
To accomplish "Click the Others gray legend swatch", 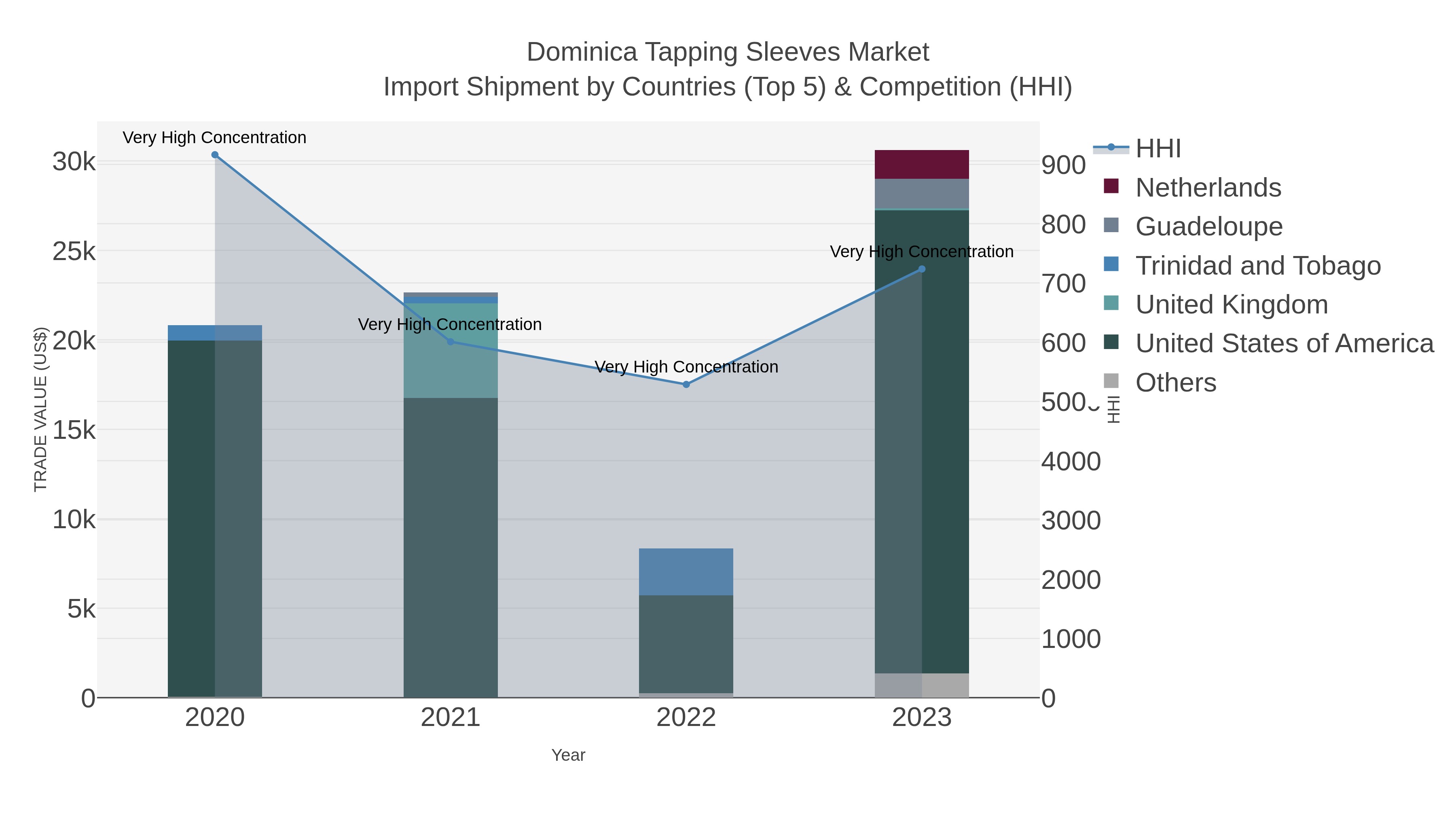I will click(x=1111, y=381).
